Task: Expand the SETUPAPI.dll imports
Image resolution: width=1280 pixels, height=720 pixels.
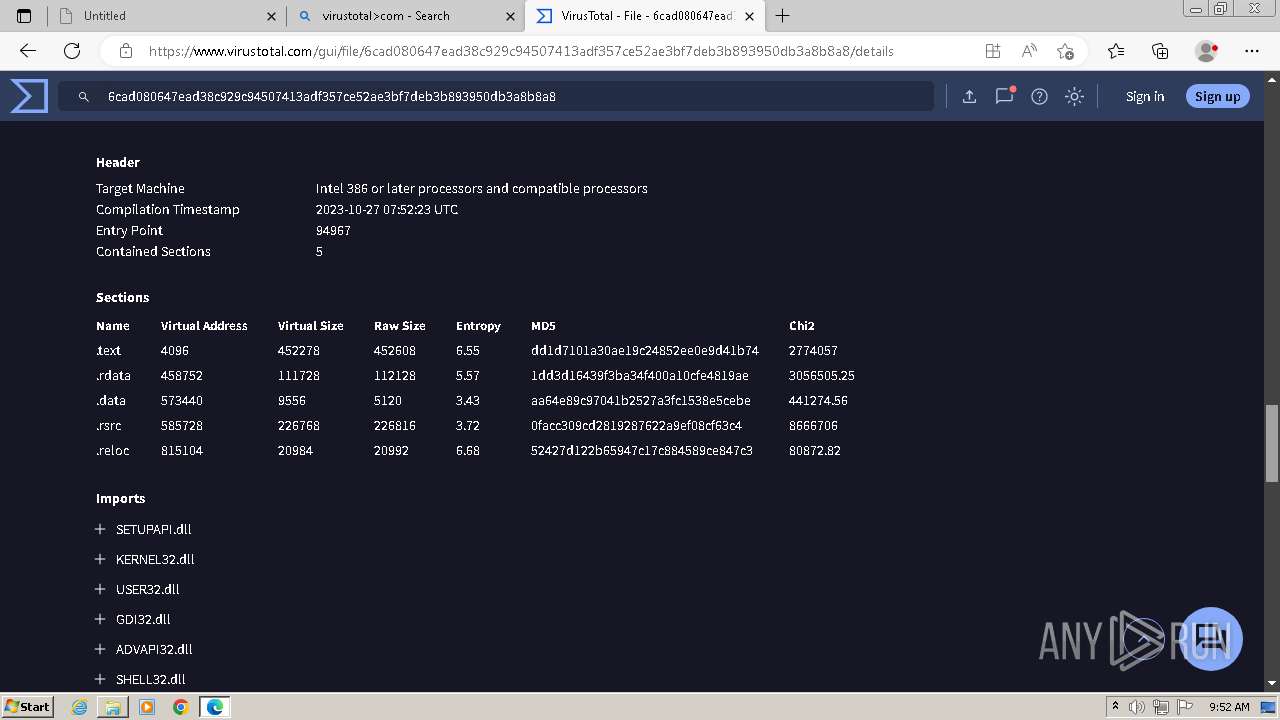Action: coord(100,529)
